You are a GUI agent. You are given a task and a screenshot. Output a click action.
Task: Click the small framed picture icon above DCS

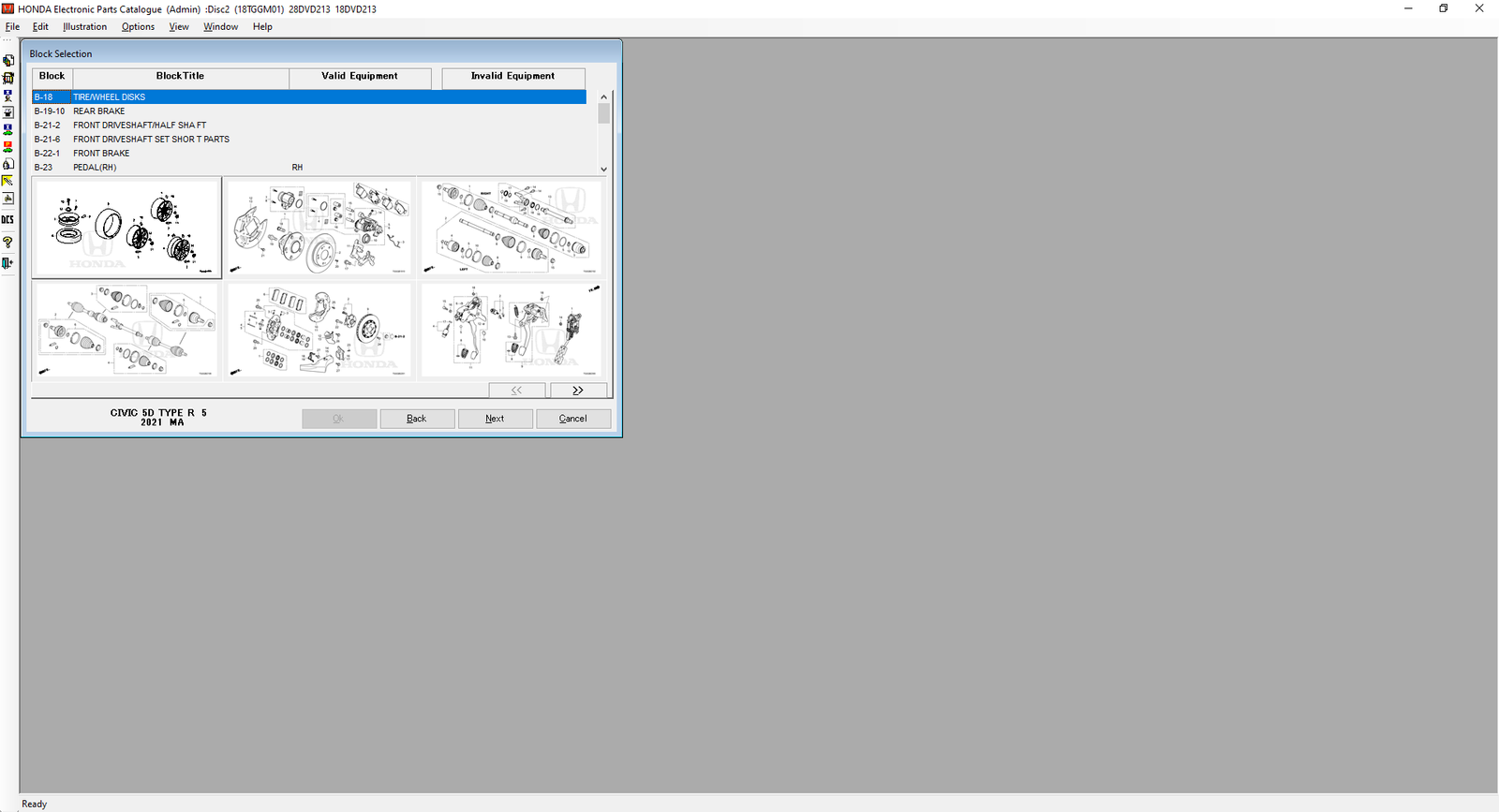(7, 199)
